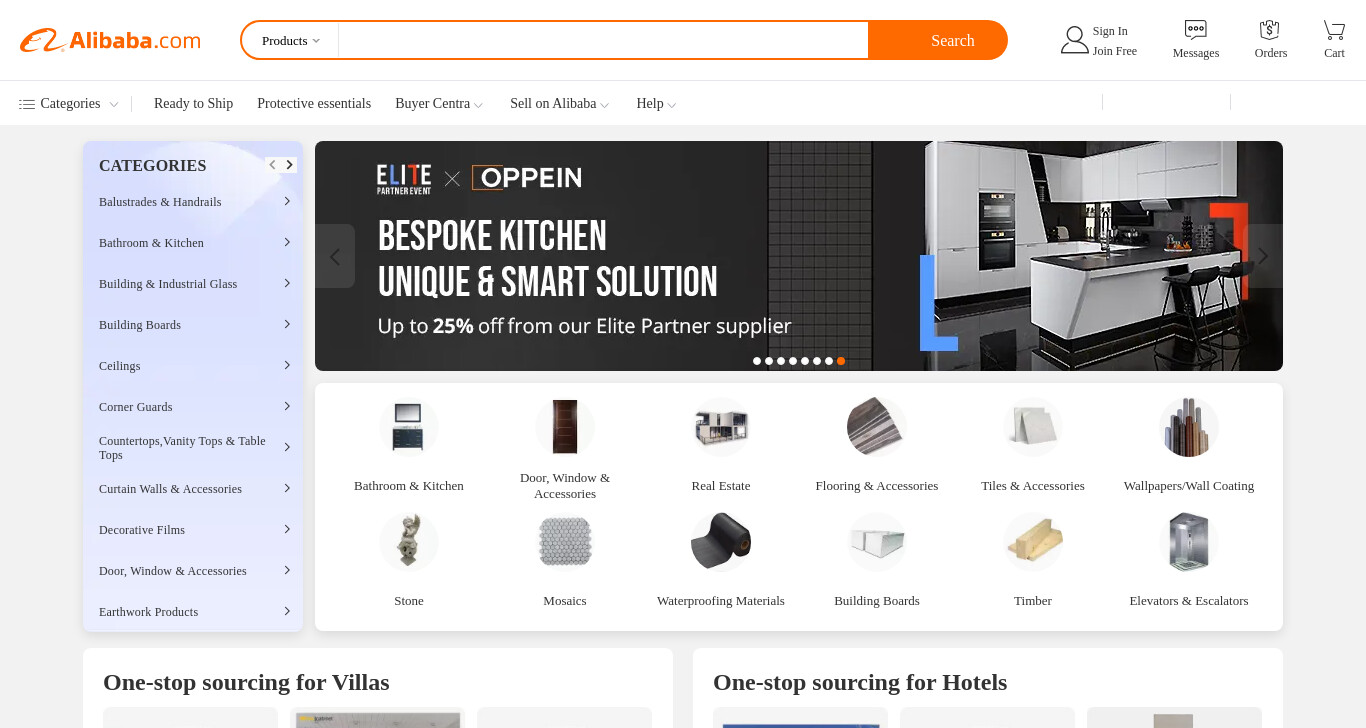Image resolution: width=1366 pixels, height=728 pixels.
Task: Click the Alibaba.com logo
Action: [x=110, y=40]
